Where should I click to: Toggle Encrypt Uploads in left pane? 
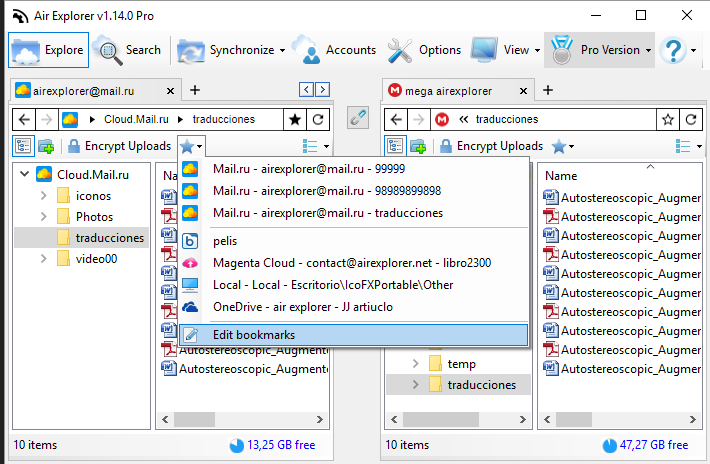pyautogui.click(x=119, y=146)
